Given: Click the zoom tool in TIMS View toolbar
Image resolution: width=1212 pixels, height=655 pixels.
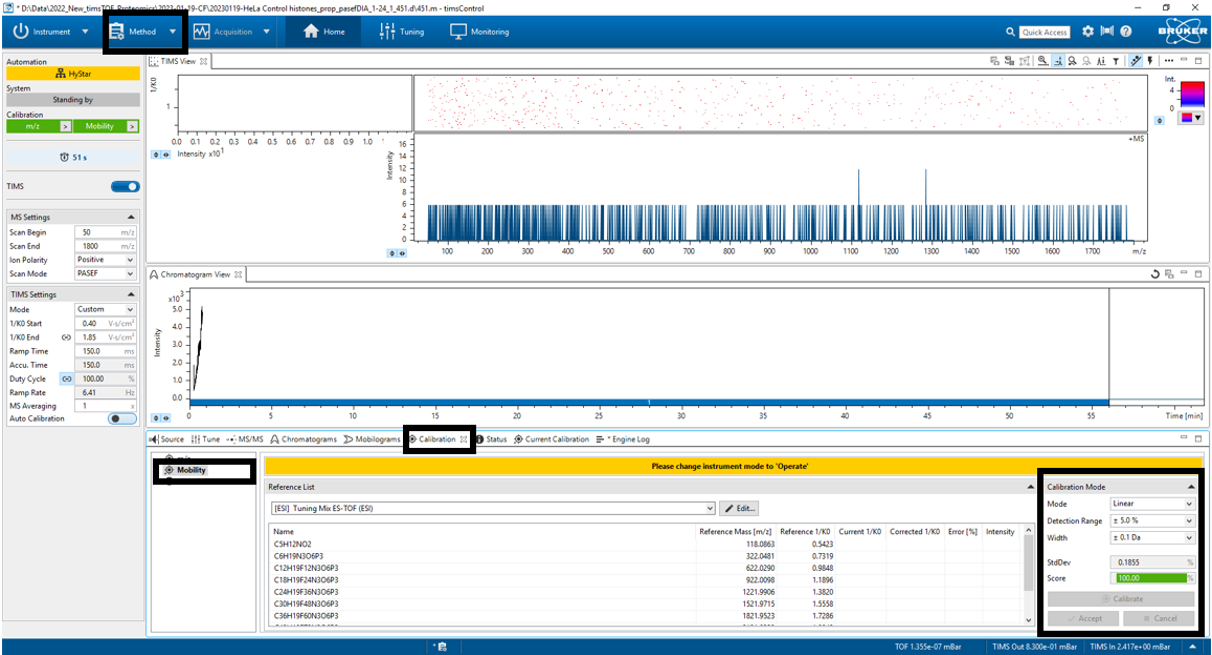Looking at the screenshot, I should 1043,60.
